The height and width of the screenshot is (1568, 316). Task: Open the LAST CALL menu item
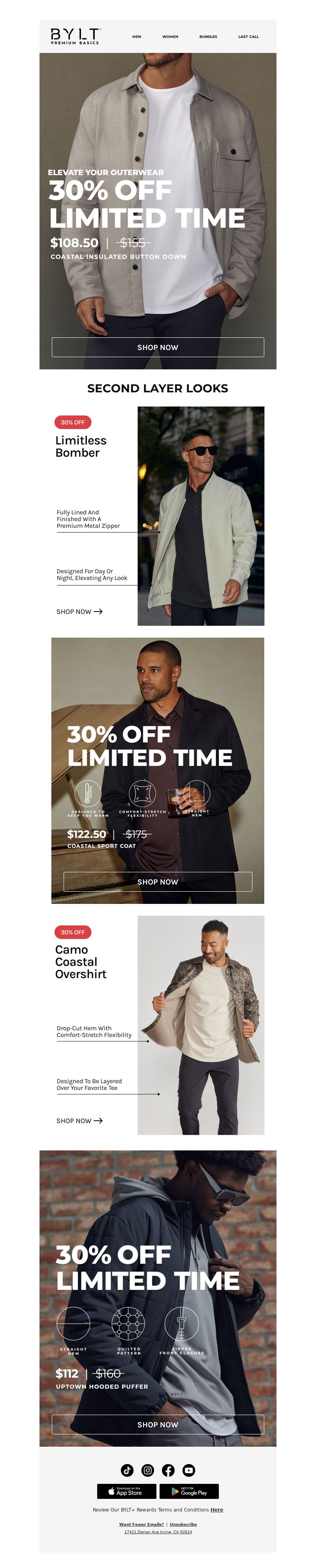[x=248, y=36]
